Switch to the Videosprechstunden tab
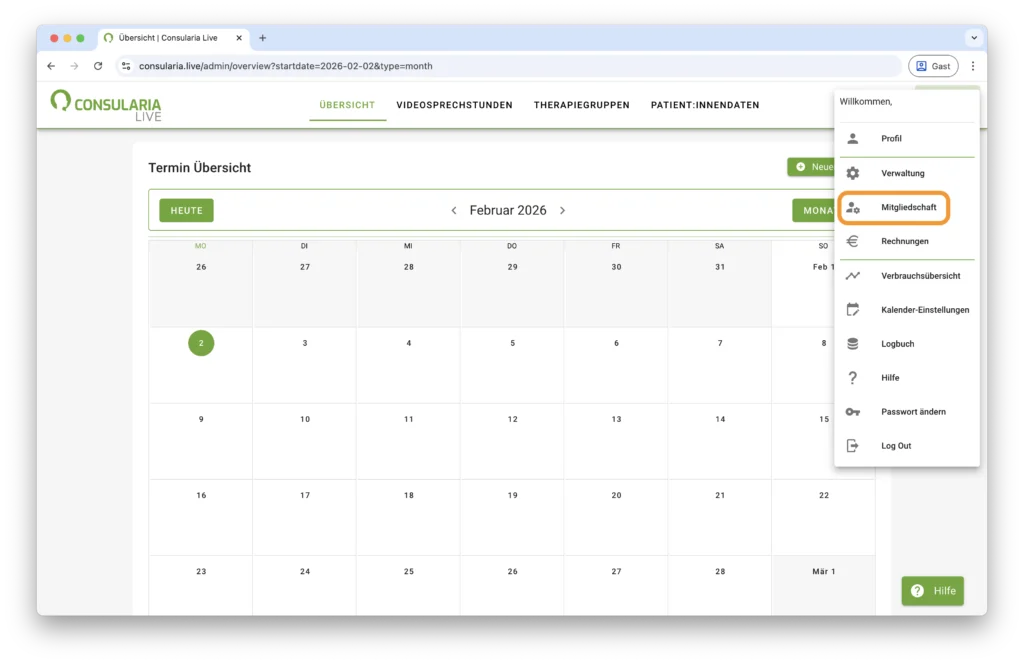 click(x=454, y=105)
